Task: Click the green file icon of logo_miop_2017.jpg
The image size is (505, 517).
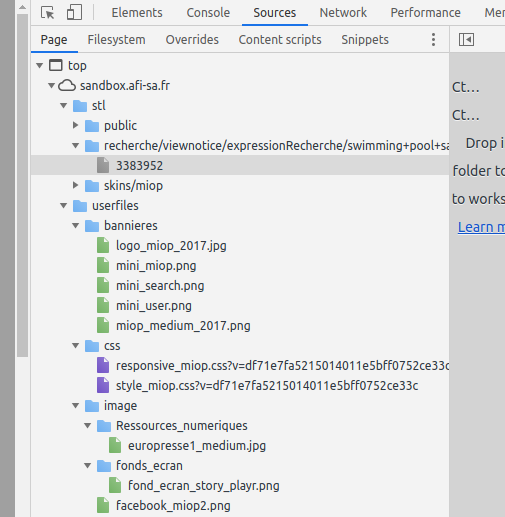Action: click(x=103, y=246)
